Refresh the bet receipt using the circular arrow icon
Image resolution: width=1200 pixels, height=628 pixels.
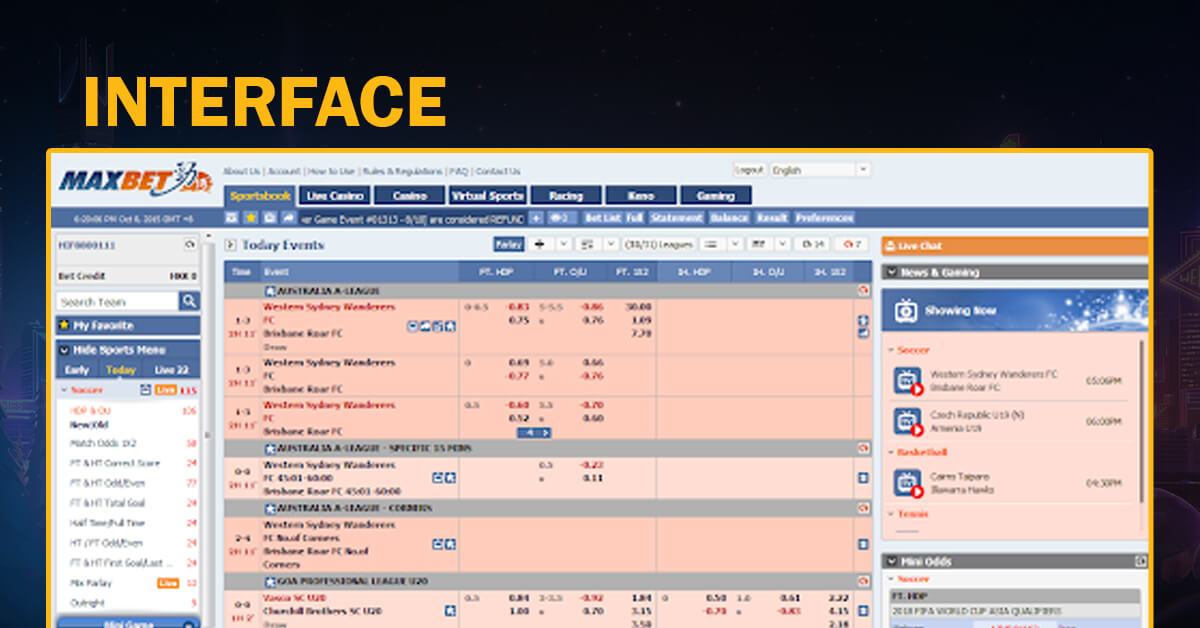coord(192,243)
